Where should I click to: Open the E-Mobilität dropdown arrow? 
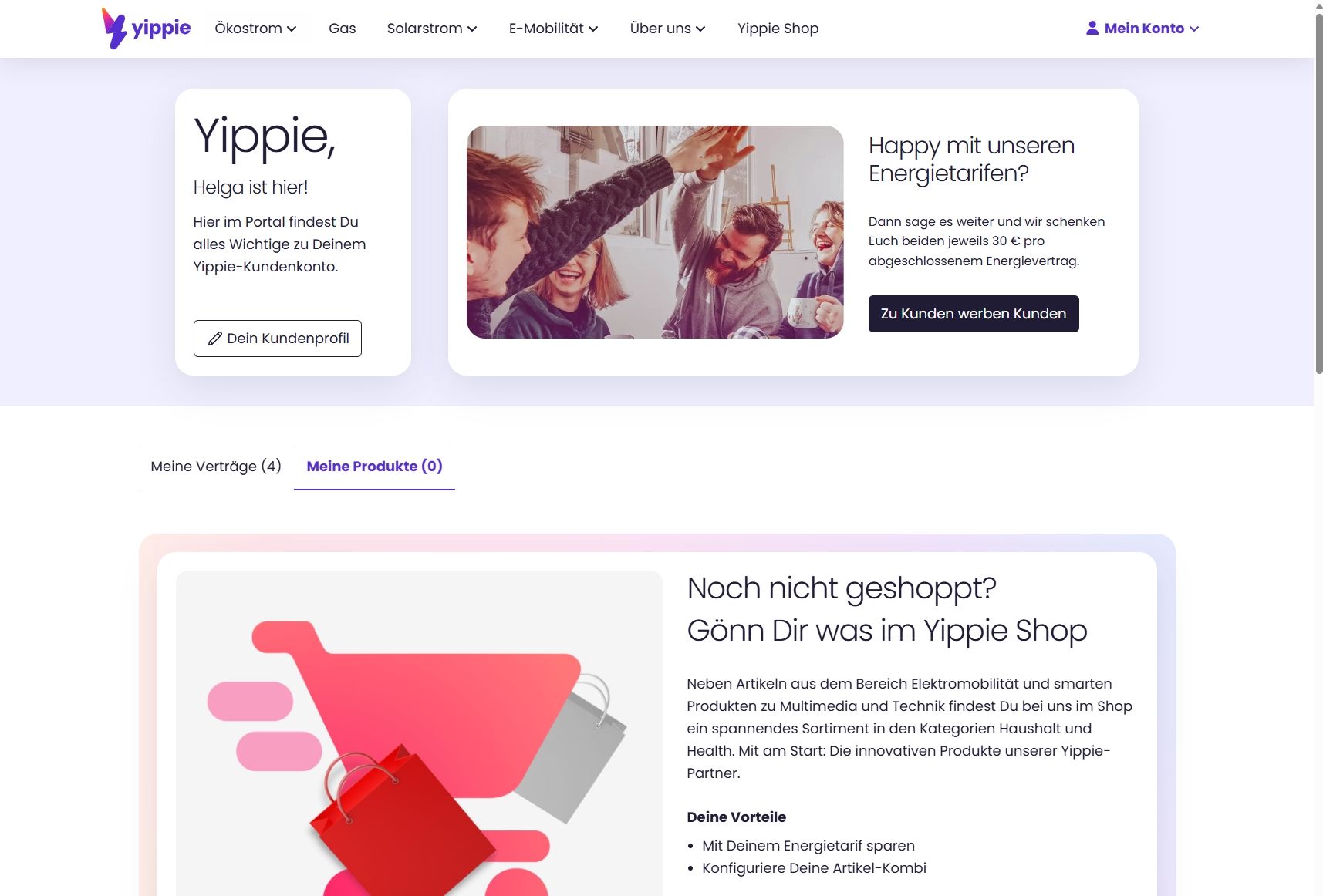point(593,29)
